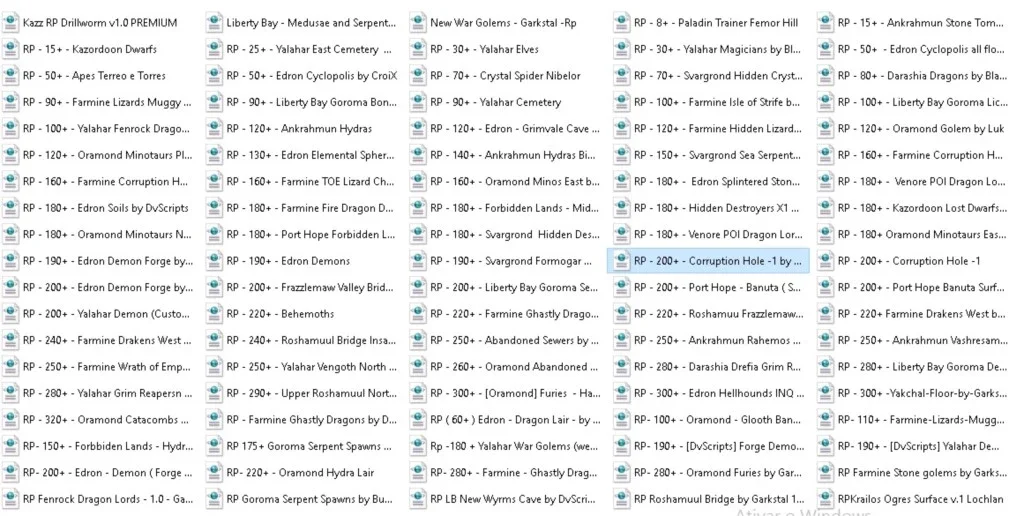Click the icon of RP - 15+ - Kazordoon Dwarfs
1024x516 pixels.
click(10, 49)
